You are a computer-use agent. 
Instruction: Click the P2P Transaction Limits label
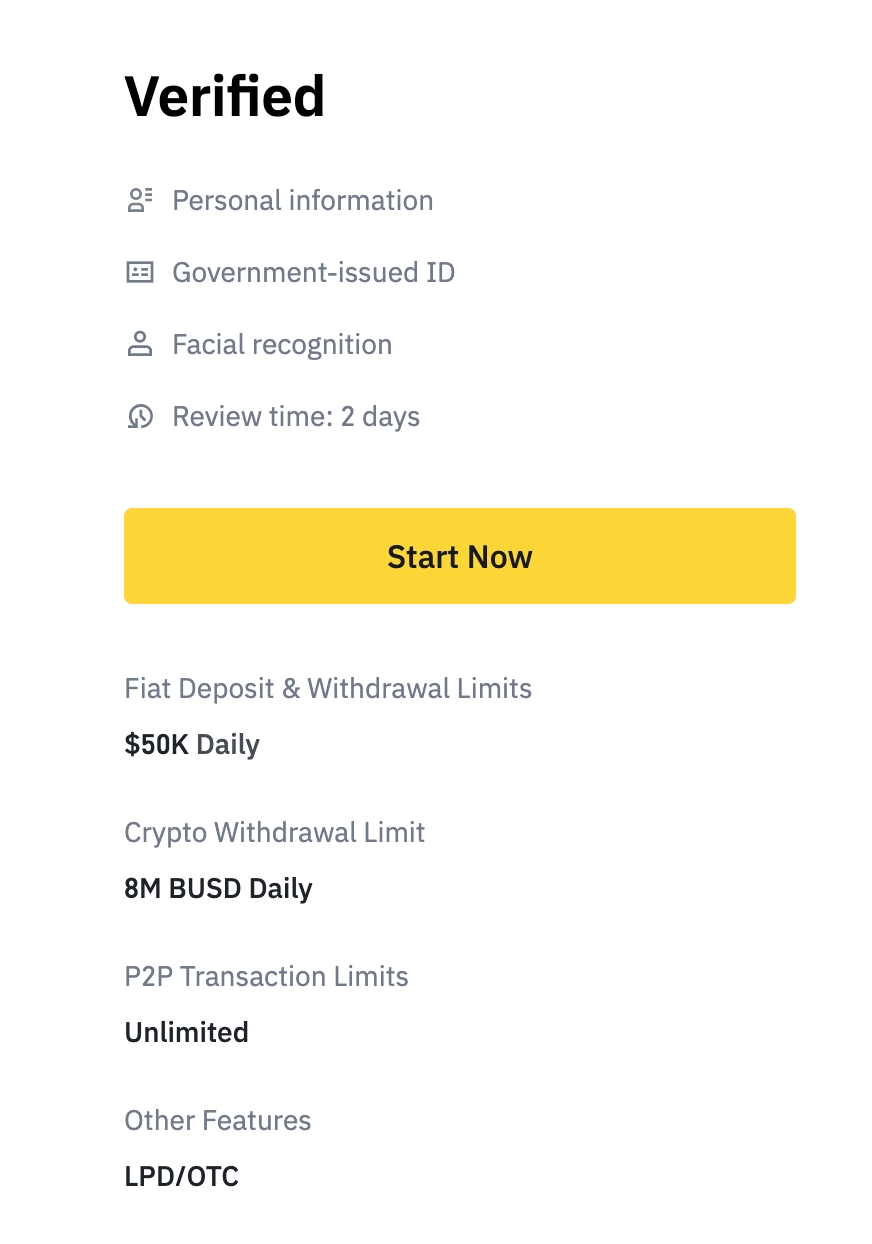click(266, 977)
